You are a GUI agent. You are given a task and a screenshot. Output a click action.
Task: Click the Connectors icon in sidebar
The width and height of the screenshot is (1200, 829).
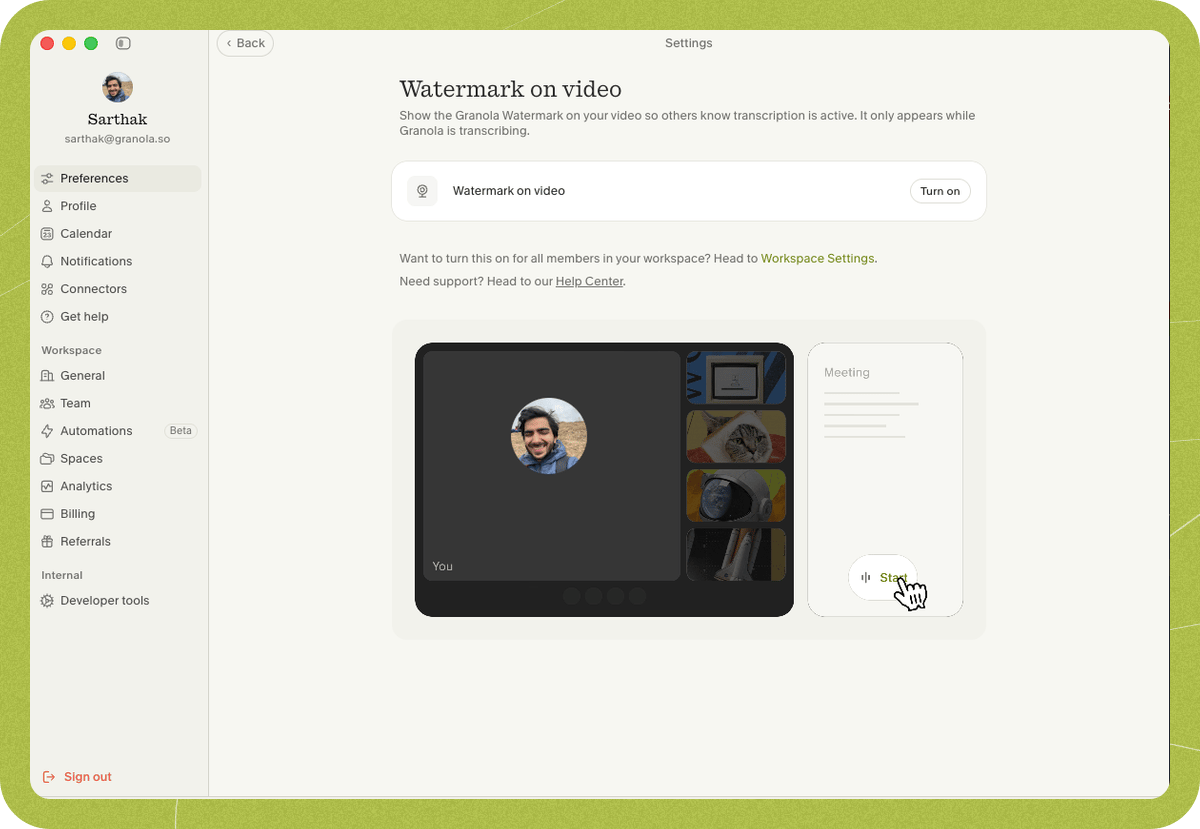(x=47, y=289)
